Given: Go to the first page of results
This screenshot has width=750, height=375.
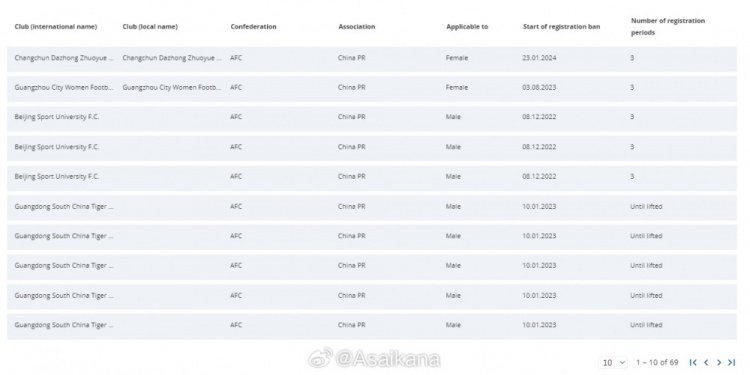Looking at the screenshot, I should click(x=693, y=363).
